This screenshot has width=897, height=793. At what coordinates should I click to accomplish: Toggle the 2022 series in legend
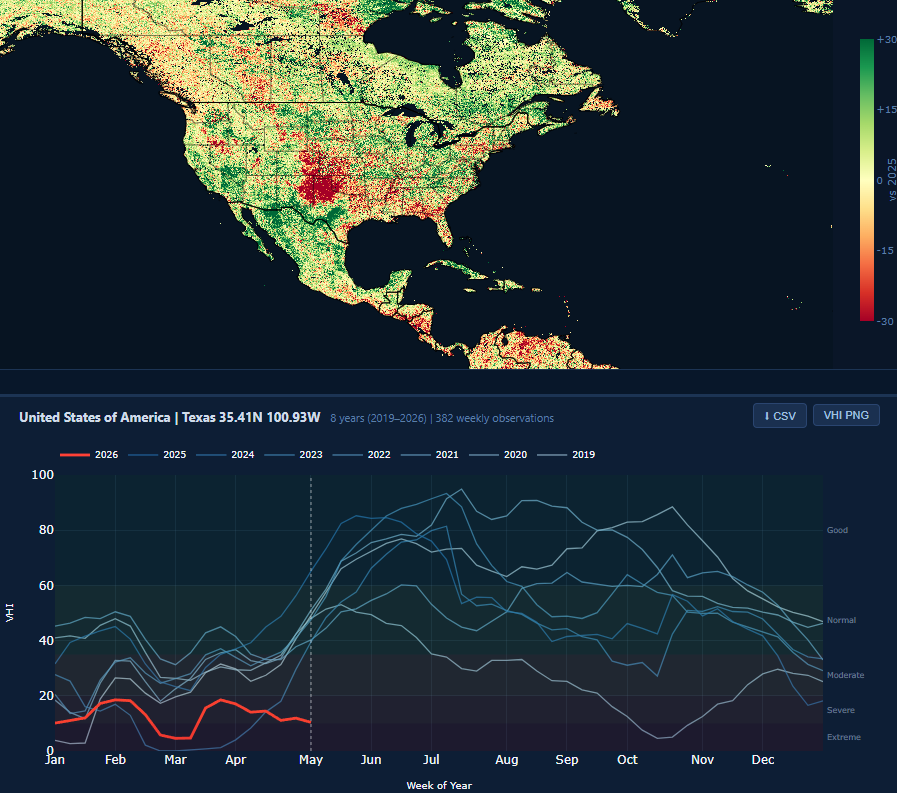[362, 454]
